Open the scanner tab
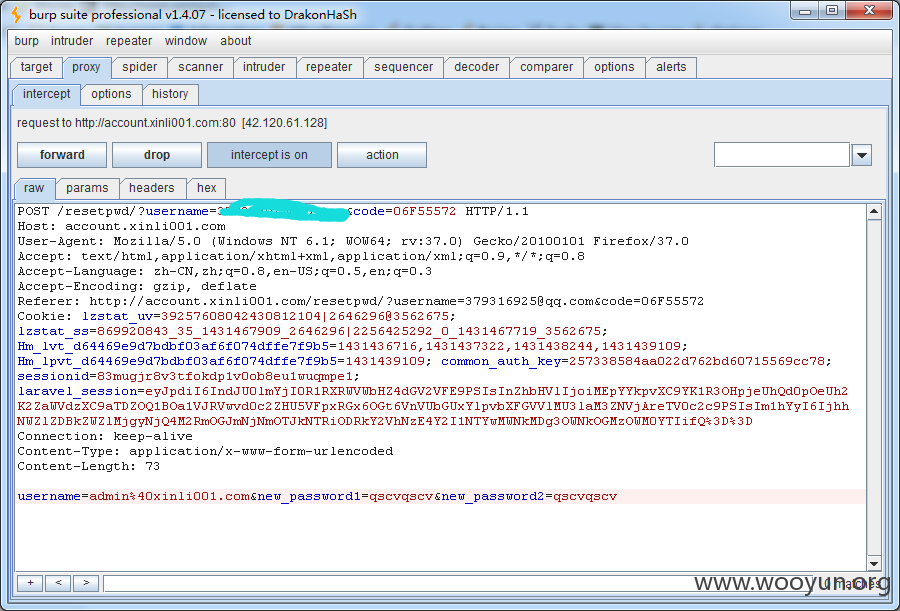This screenshot has width=900, height=611. pyautogui.click(x=200, y=67)
